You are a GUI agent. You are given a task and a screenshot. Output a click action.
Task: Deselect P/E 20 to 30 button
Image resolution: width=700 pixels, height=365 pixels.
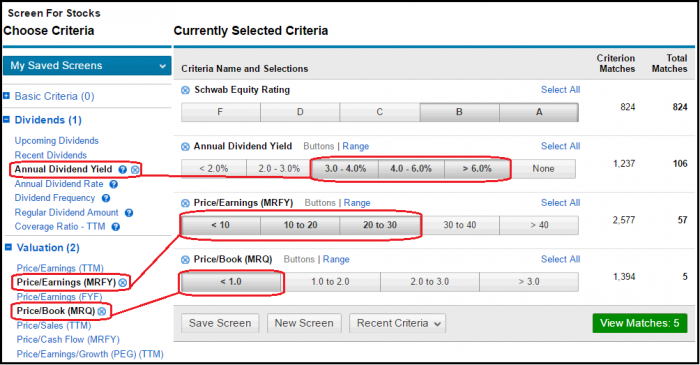coord(380,225)
